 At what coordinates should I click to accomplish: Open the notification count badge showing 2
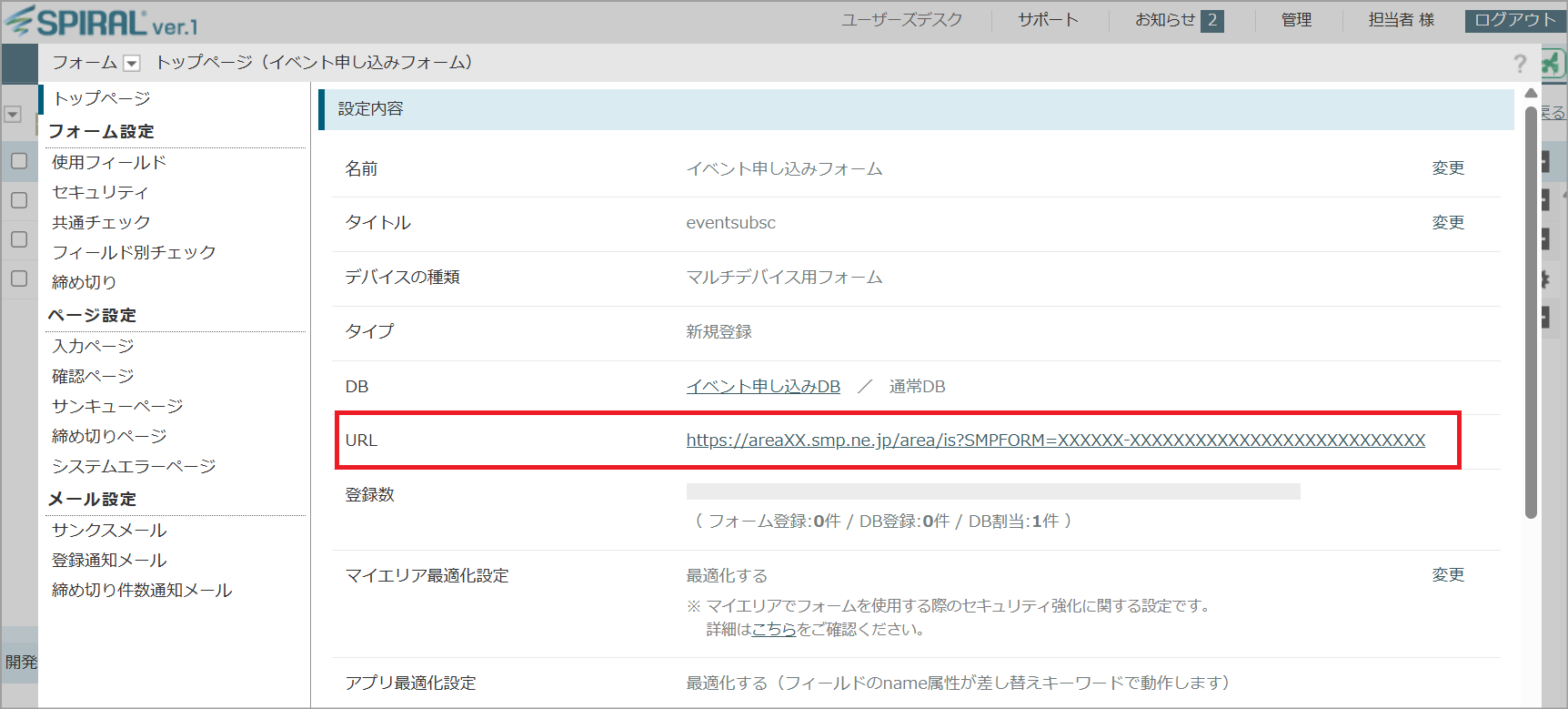pos(1211,20)
